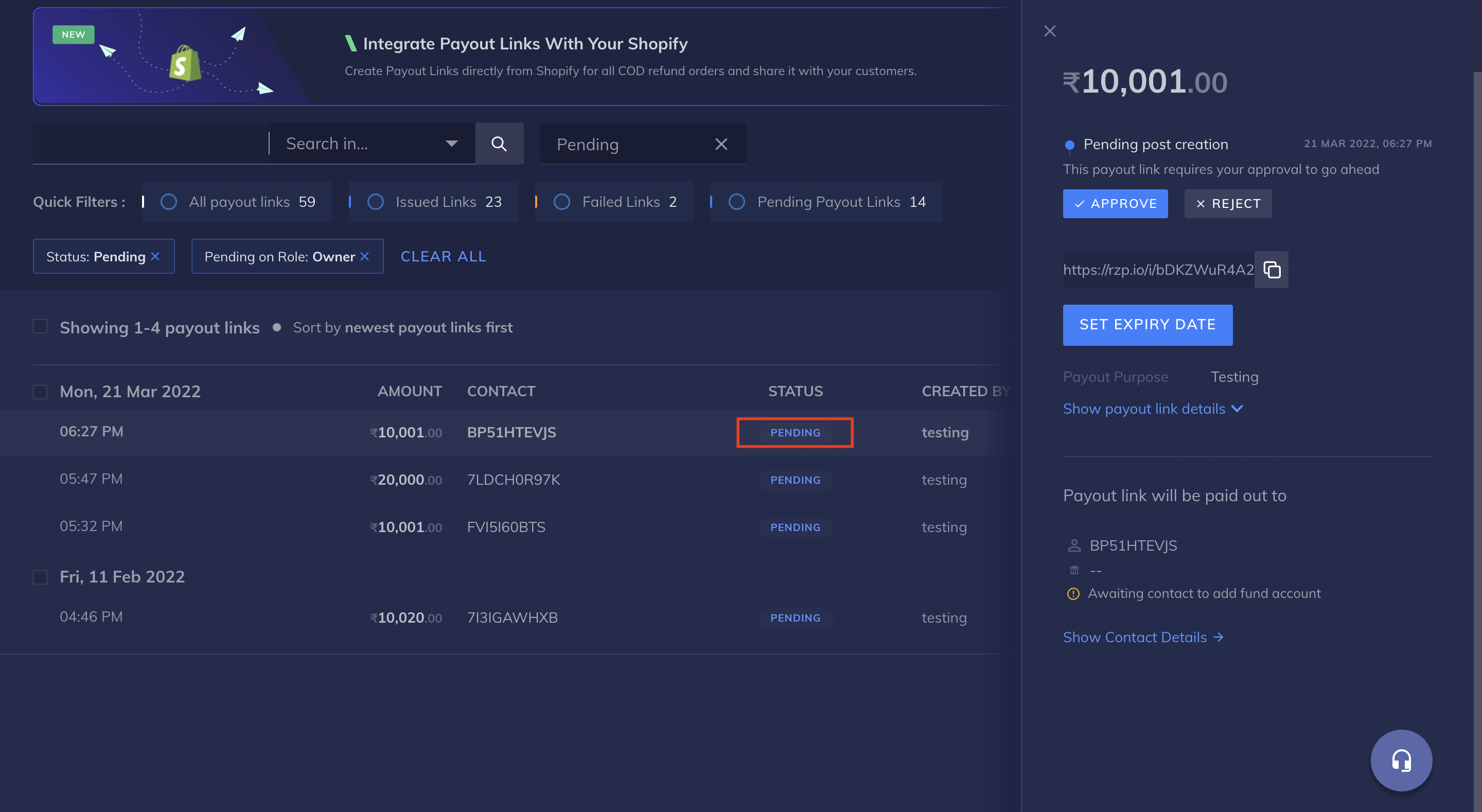Select the All payout links radio filter
The image size is (1482, 812).
pyautogui.click(x=169, y=202)
